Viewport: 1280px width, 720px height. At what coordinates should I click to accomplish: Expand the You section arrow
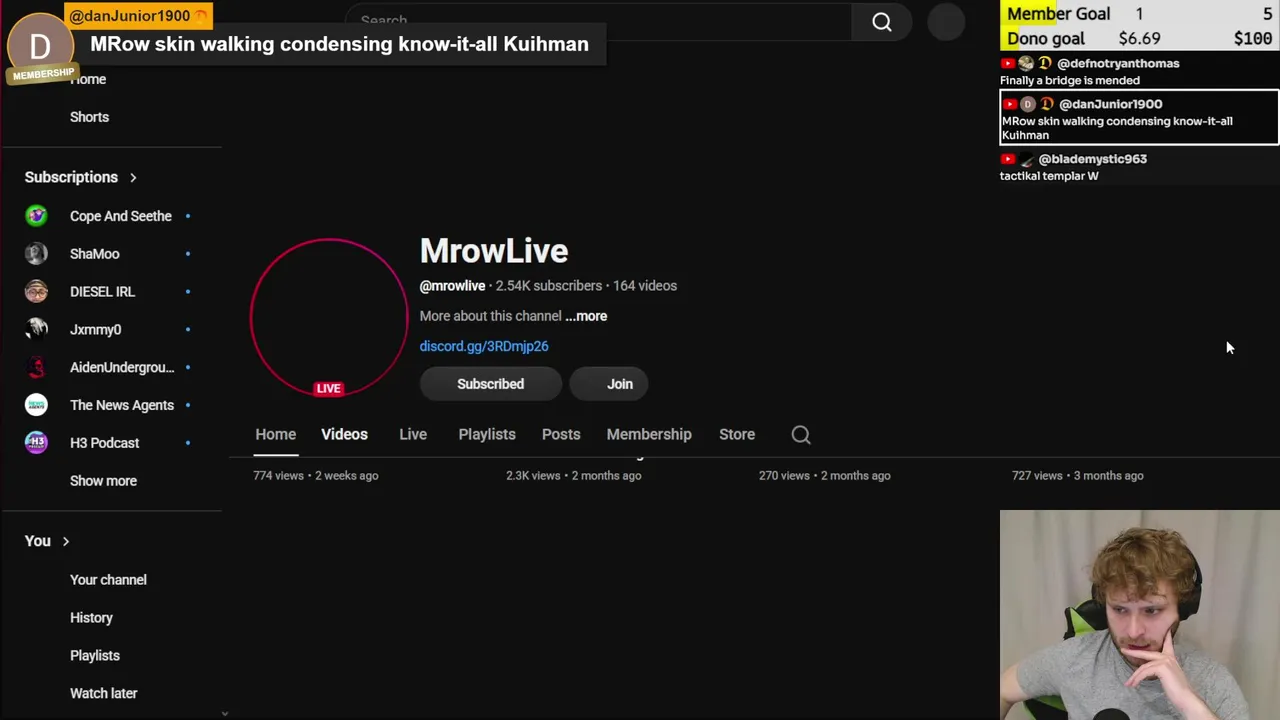point(66,541)
